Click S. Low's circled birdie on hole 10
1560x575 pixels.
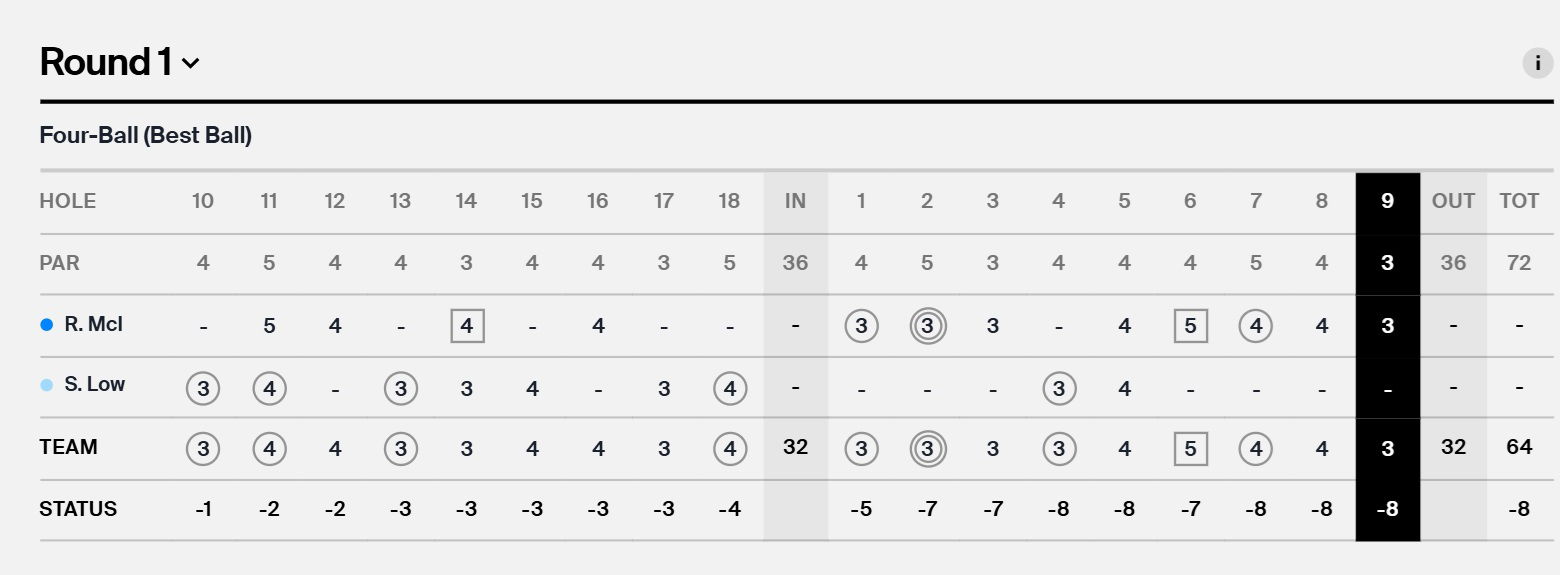click(x=203, y=388)
